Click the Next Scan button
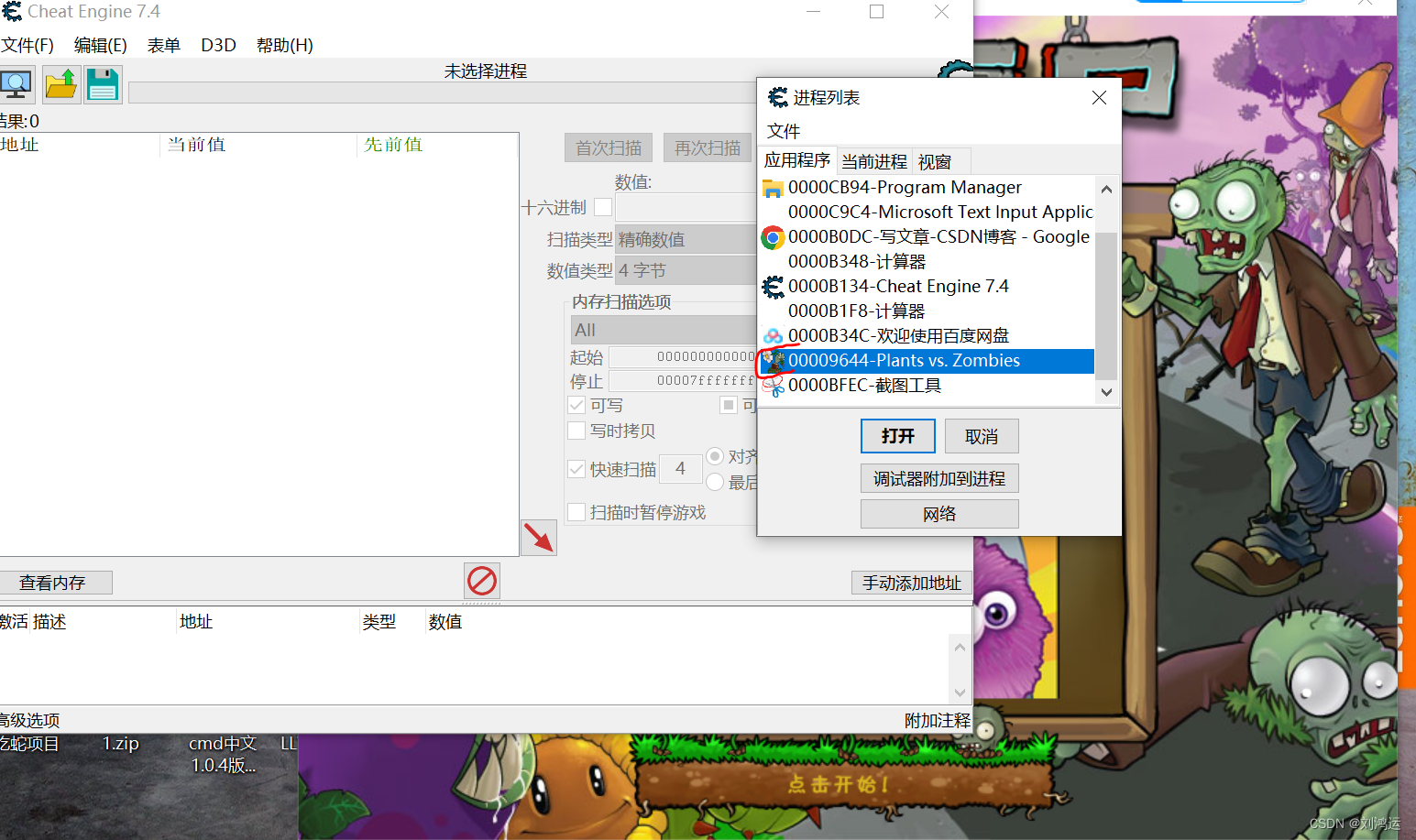Screen dimensions: 1416x840 pos(708,147)
